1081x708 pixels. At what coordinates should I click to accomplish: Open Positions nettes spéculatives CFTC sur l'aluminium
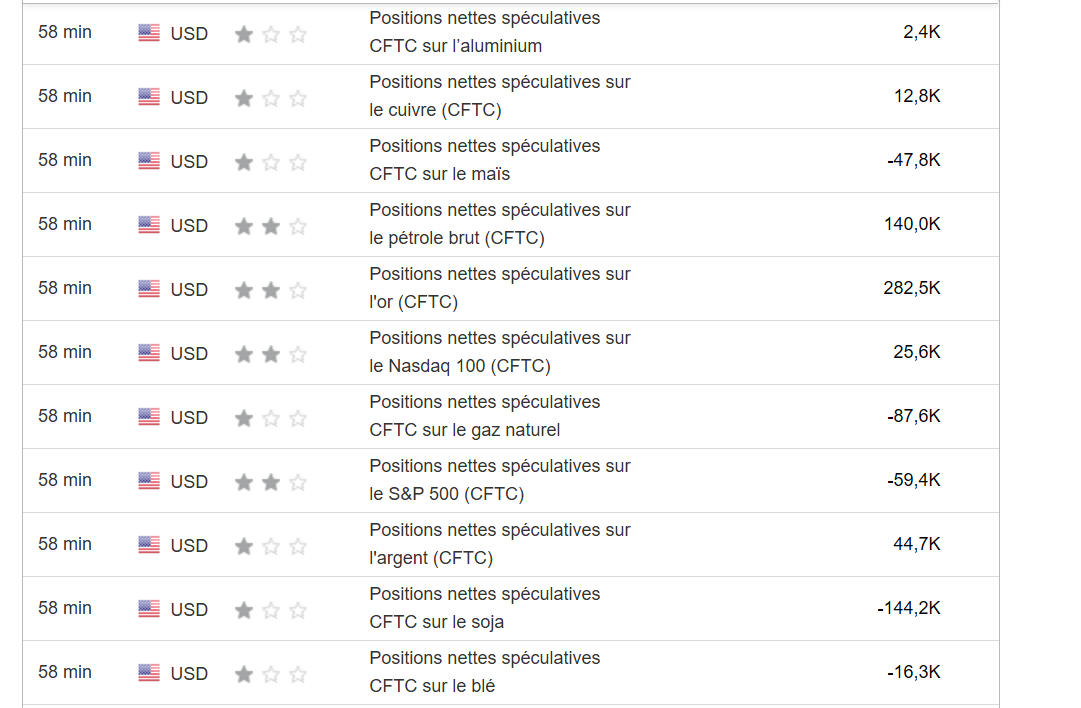click(485, 32)
